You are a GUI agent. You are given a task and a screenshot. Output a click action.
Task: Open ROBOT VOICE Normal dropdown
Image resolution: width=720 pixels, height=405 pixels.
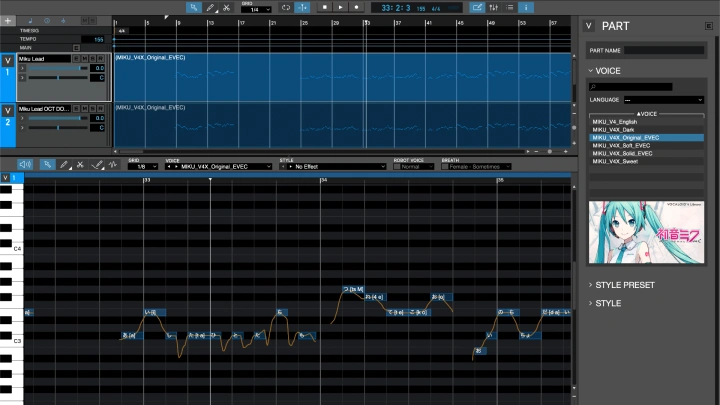(417, 167)
